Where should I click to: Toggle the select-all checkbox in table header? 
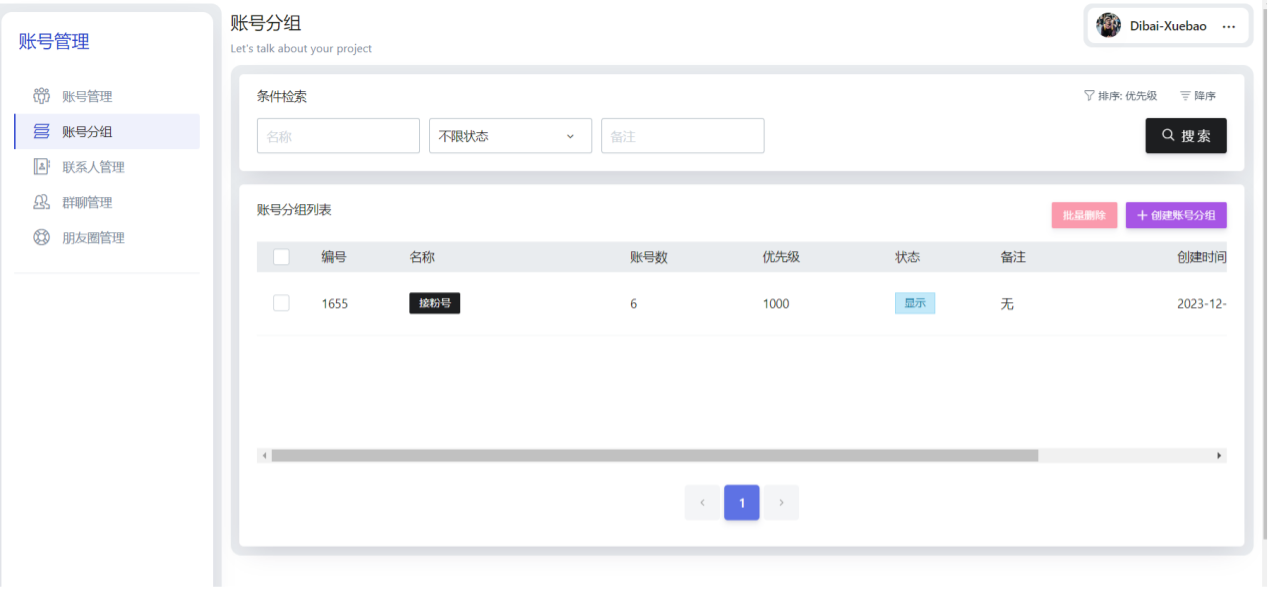281,257
